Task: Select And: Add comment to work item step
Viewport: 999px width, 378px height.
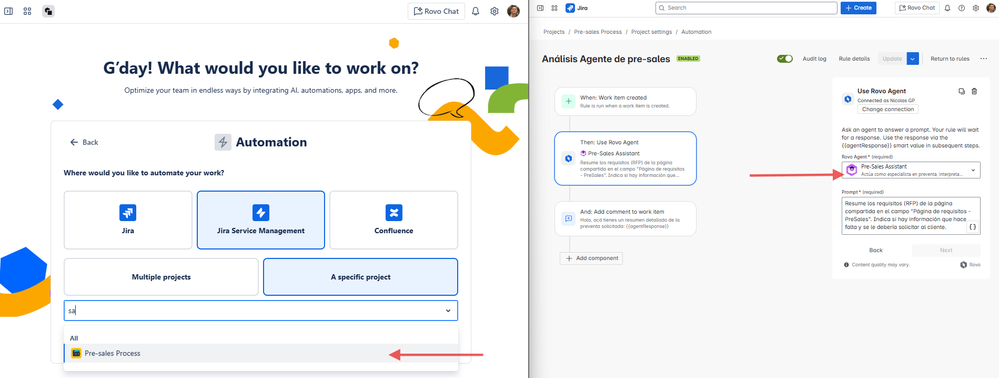Action: point(625,219)
